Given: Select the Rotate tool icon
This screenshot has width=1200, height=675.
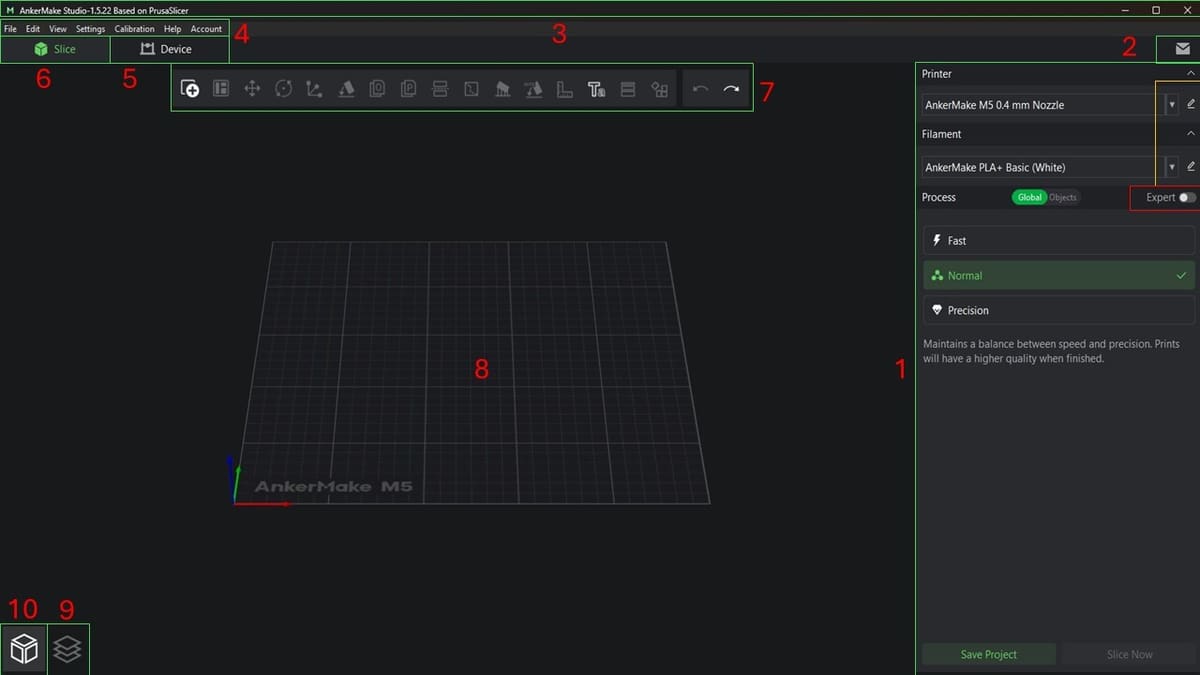Looking at the screenshot, I should [283, 89].
